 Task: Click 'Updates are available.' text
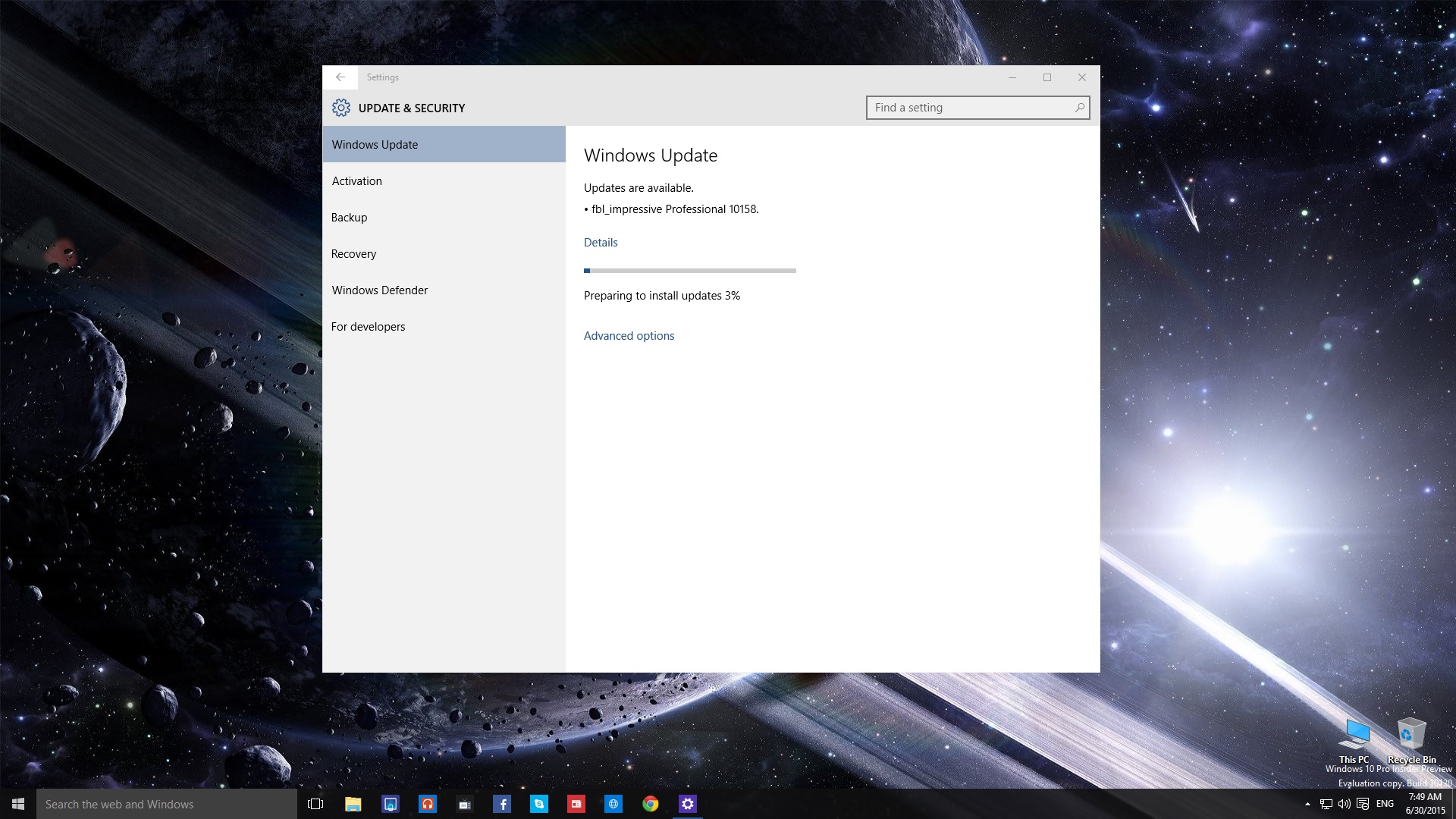click(x=639, y=188)
